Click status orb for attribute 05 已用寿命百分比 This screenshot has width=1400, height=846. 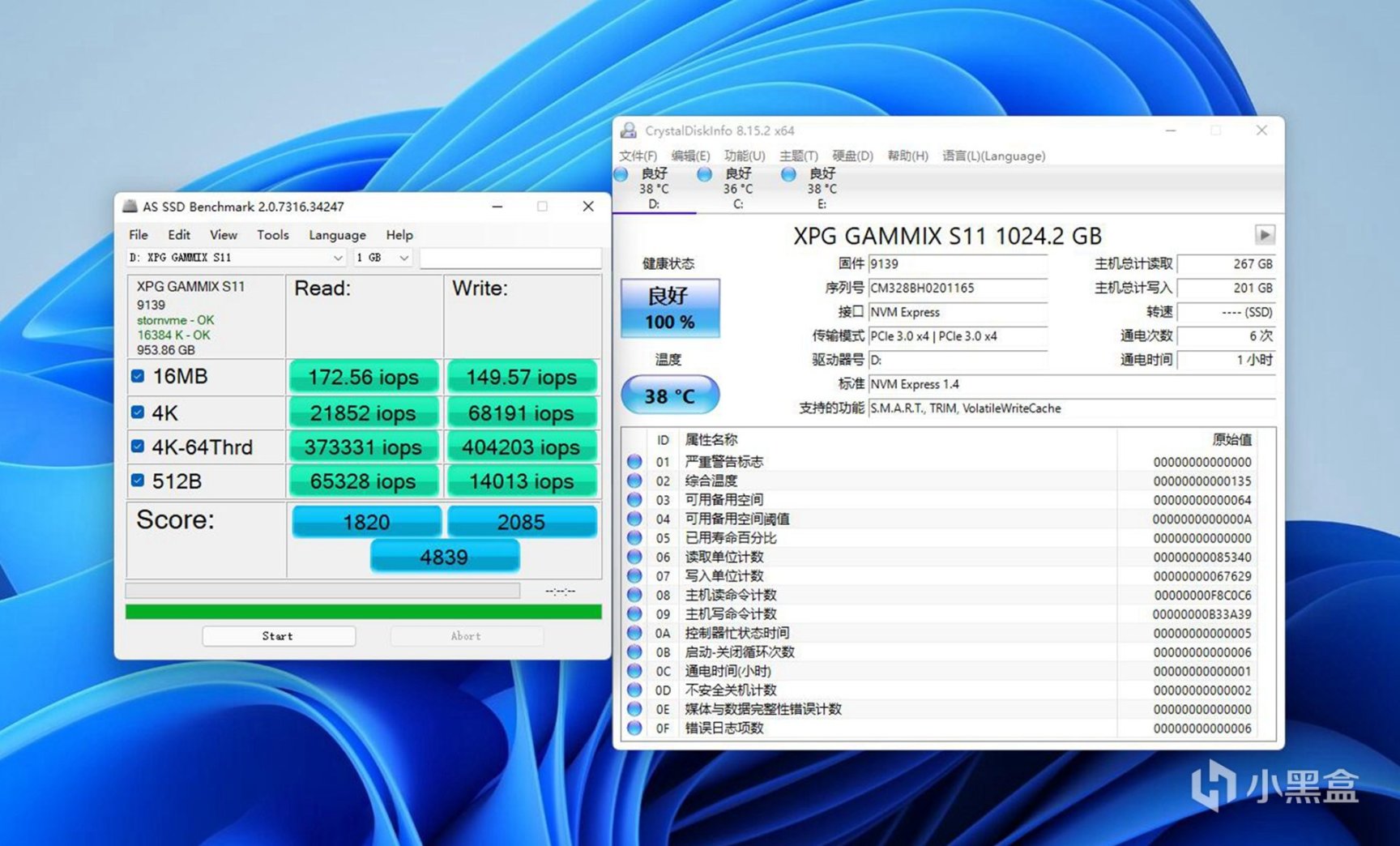coord(634,538)
